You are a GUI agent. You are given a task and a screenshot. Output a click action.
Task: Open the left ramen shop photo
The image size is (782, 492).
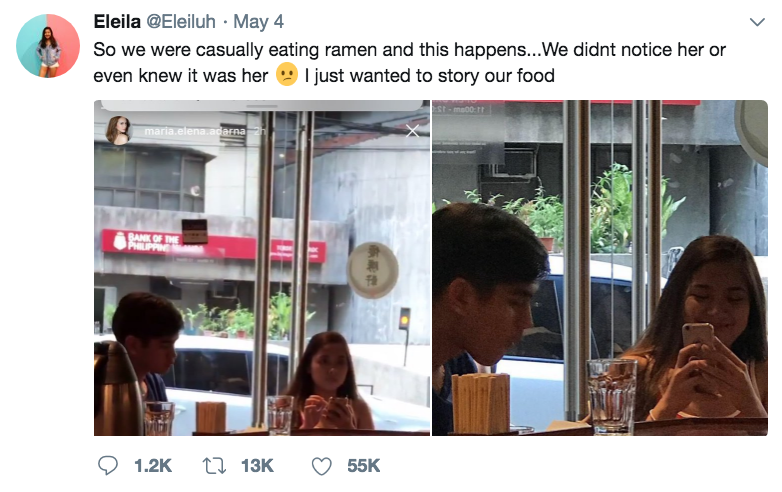[x=262, y=300]
